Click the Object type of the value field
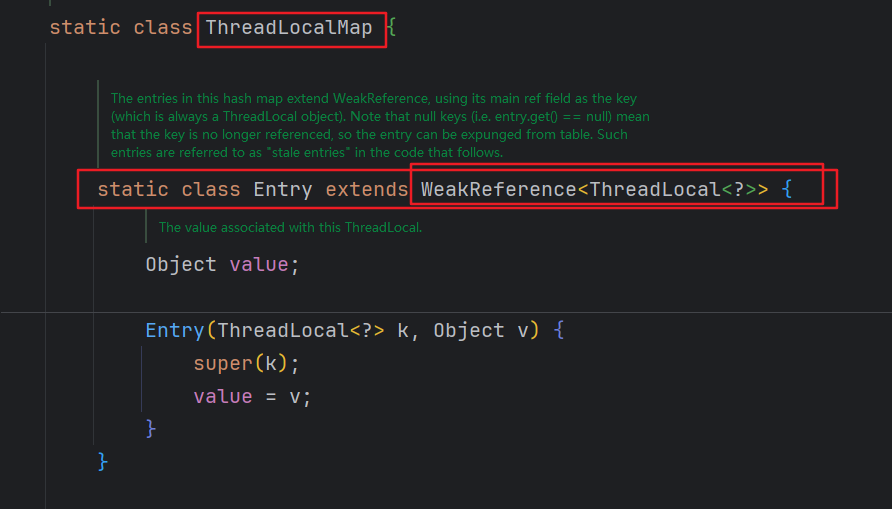Viewport: 892px width, 509px height. tap(181, 265)
